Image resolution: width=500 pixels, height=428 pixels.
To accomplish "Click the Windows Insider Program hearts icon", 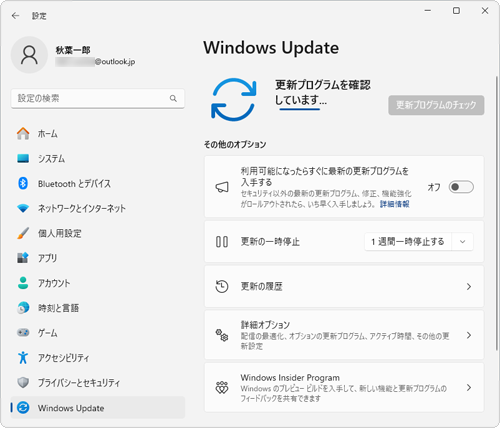I will pyautogui.click(x=222, y=388).
